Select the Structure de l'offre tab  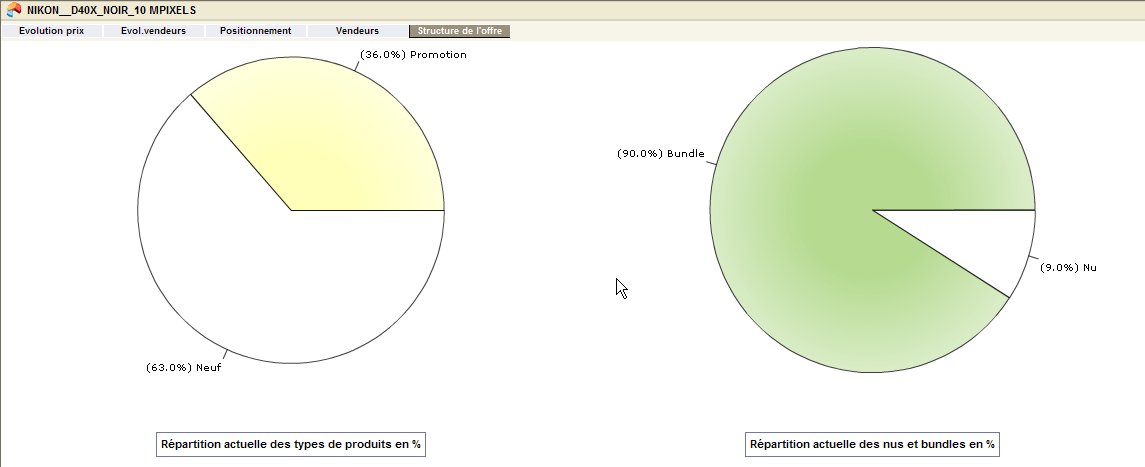pos(459,31)
